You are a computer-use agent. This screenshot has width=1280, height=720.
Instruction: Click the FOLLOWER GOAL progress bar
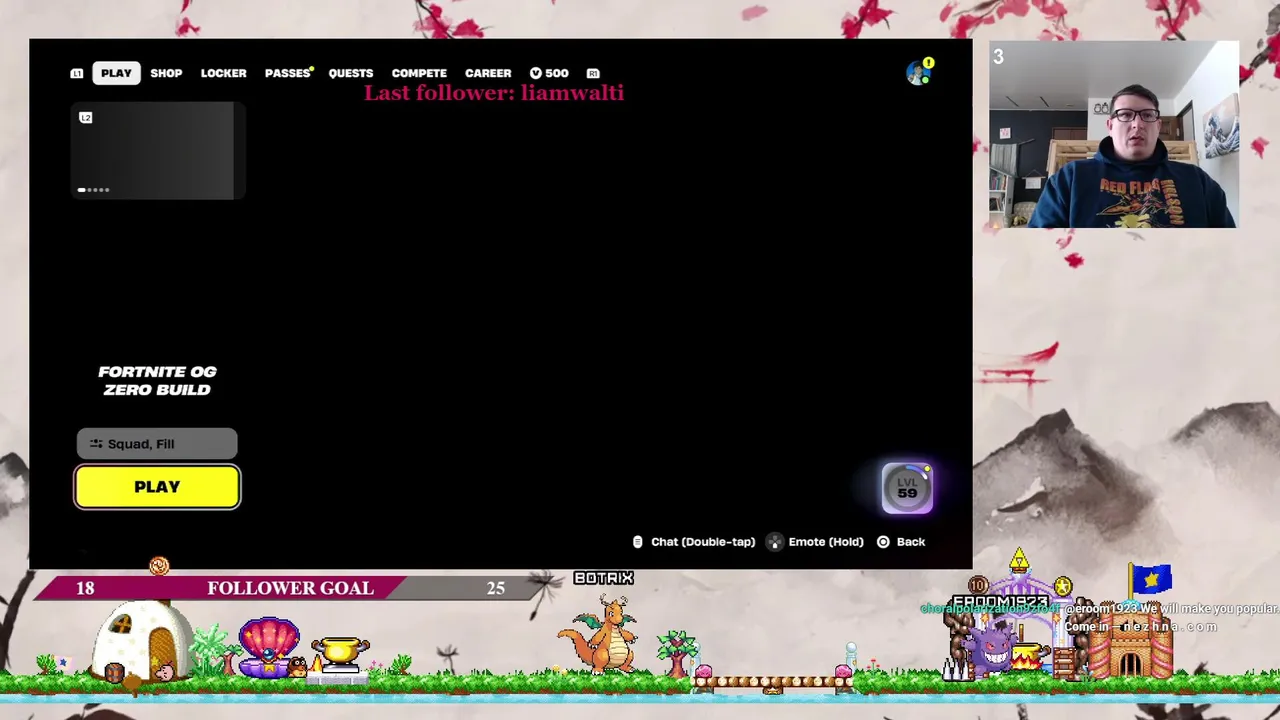coord(290,588)
